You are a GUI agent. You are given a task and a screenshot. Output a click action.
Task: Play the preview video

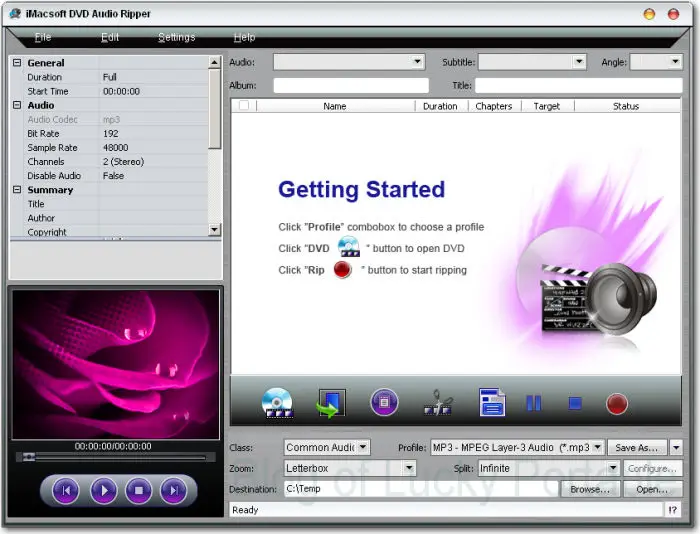[104, 490]
